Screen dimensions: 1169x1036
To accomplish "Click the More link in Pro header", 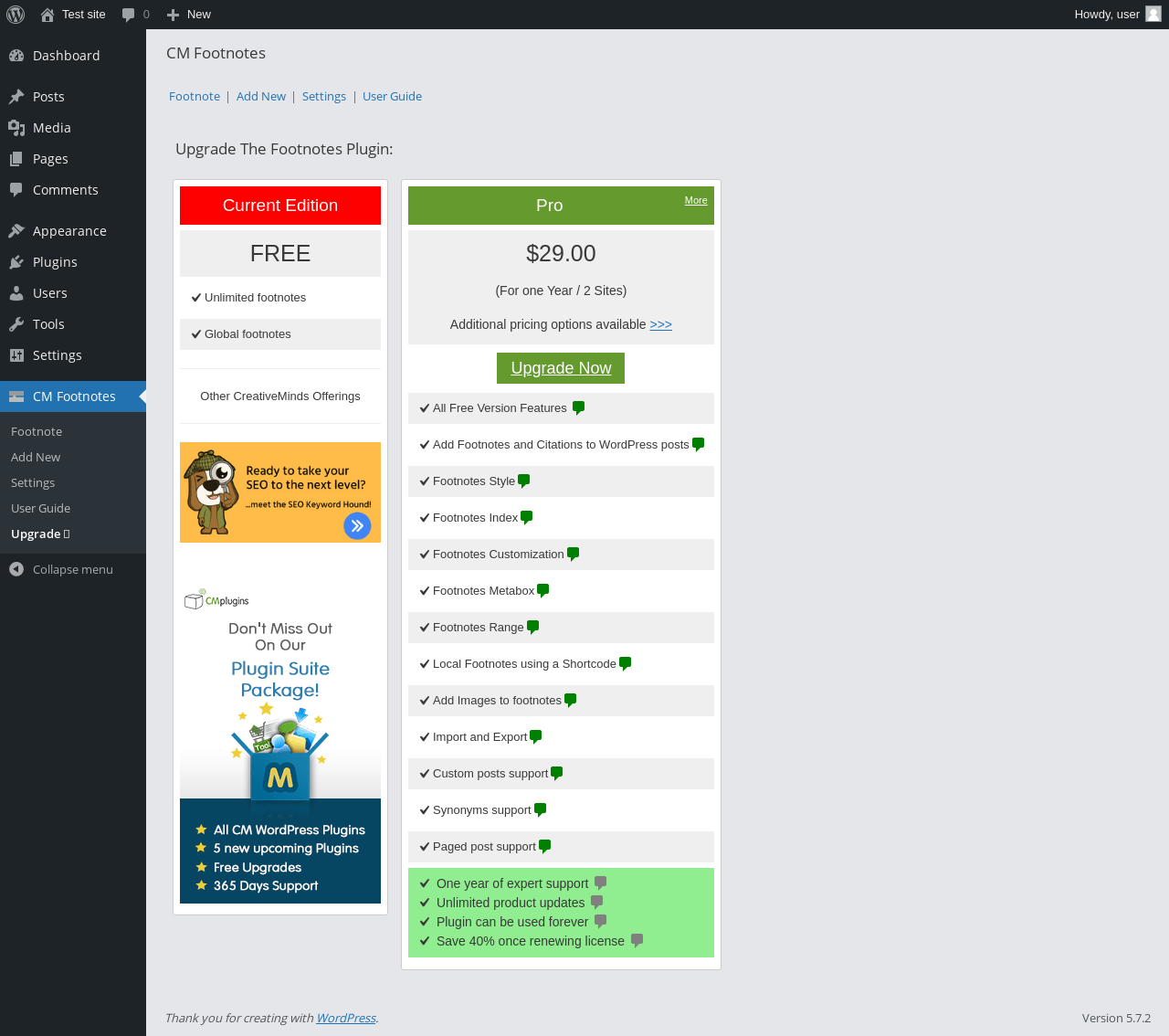I will 696,200.
